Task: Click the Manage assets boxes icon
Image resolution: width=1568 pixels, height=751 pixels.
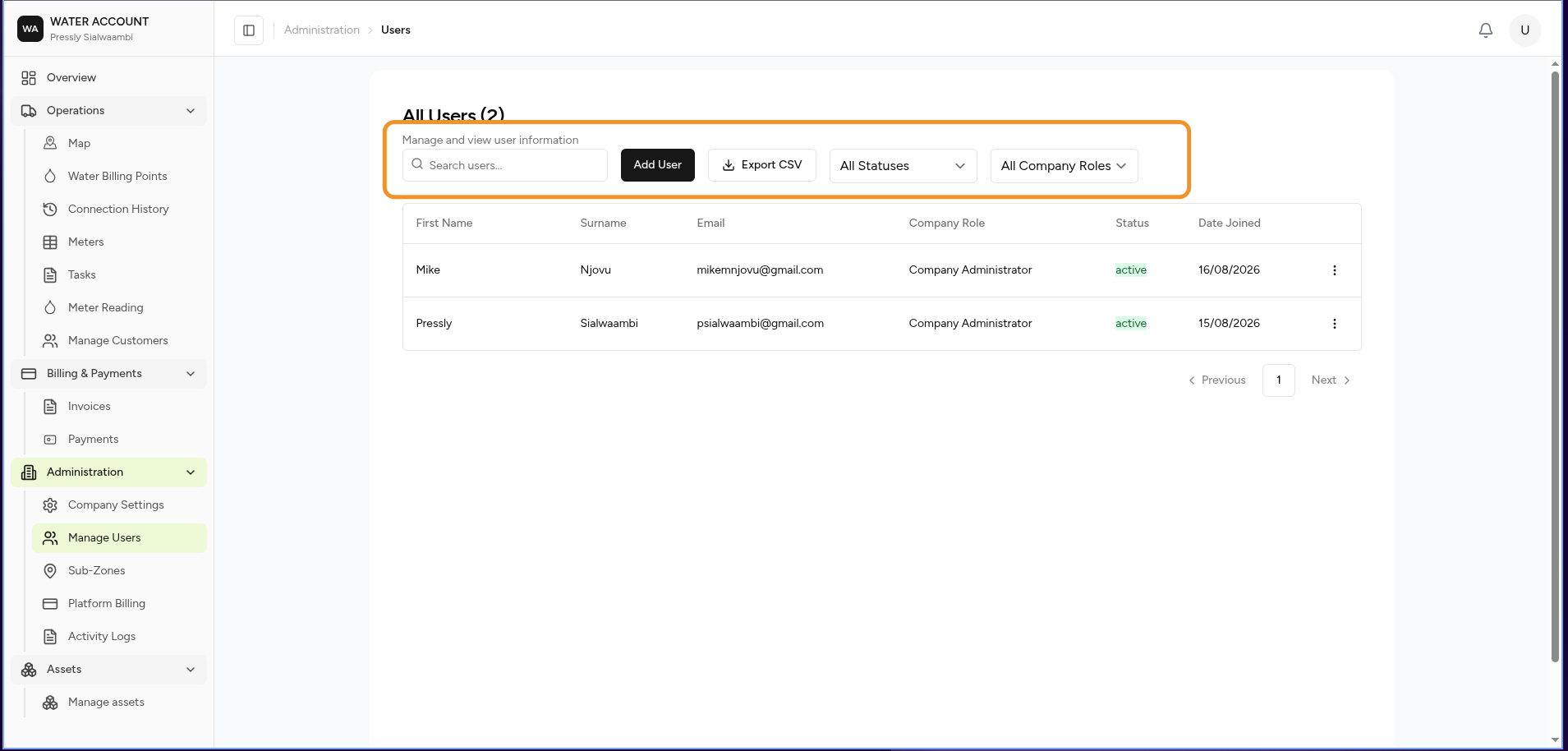Action: pyautogui.click(x=50, y=702)
